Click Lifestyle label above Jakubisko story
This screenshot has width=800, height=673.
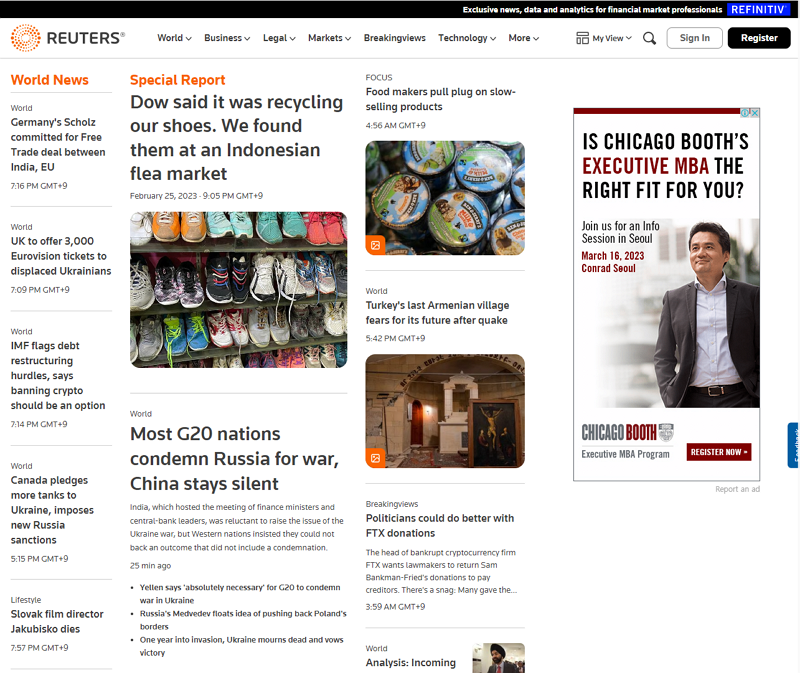[26, 600]
